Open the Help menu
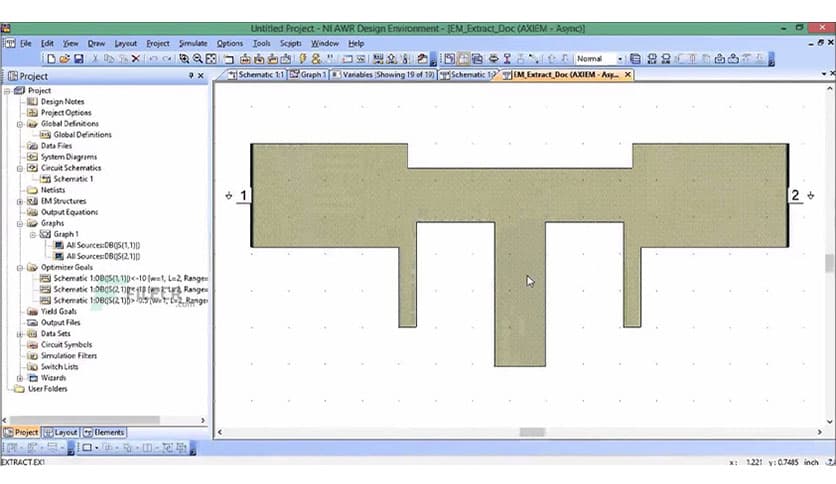 coord(356,43)
